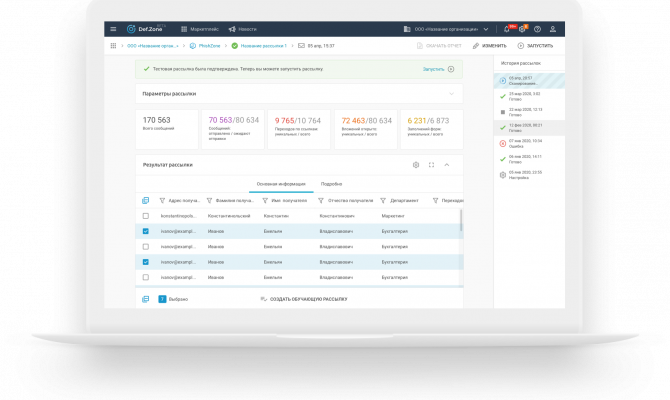Open the 06 янв Готово history entry

(529, 159)
